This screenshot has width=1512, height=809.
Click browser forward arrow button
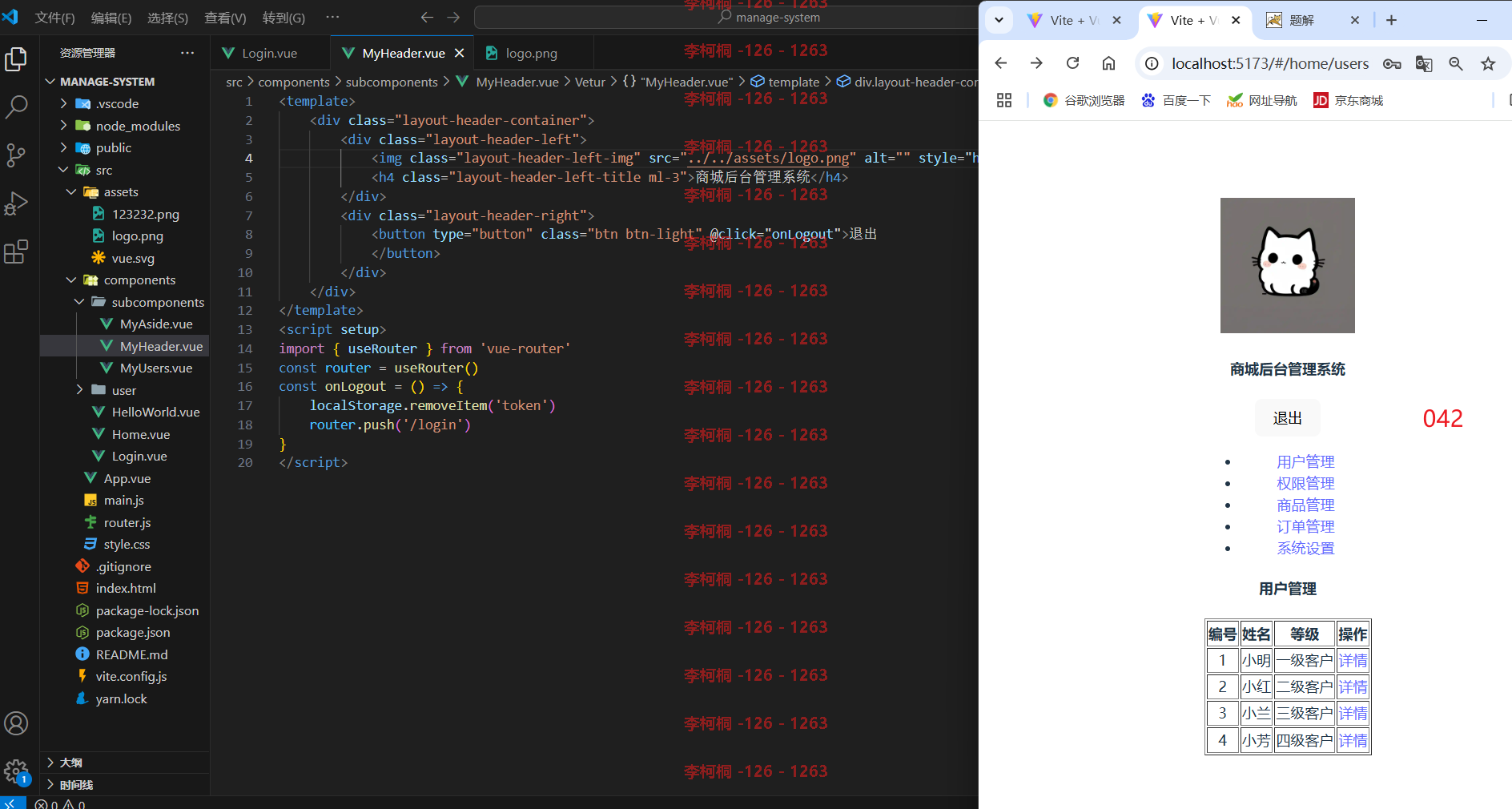pyautogui.click(x=1036, y=63)
